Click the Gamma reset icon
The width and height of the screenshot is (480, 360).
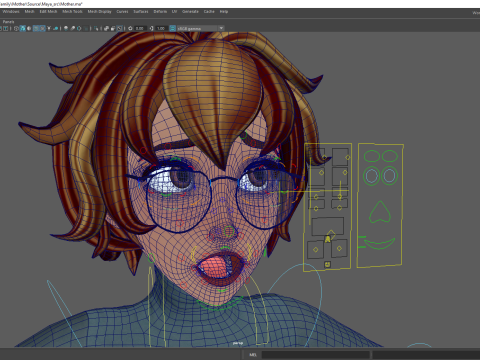152,28
